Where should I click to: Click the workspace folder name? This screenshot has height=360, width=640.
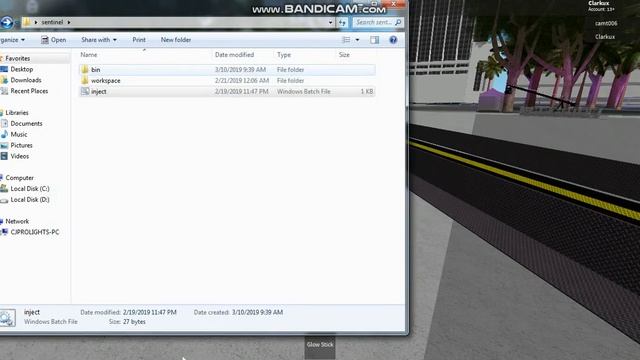(x=106, y=80)
